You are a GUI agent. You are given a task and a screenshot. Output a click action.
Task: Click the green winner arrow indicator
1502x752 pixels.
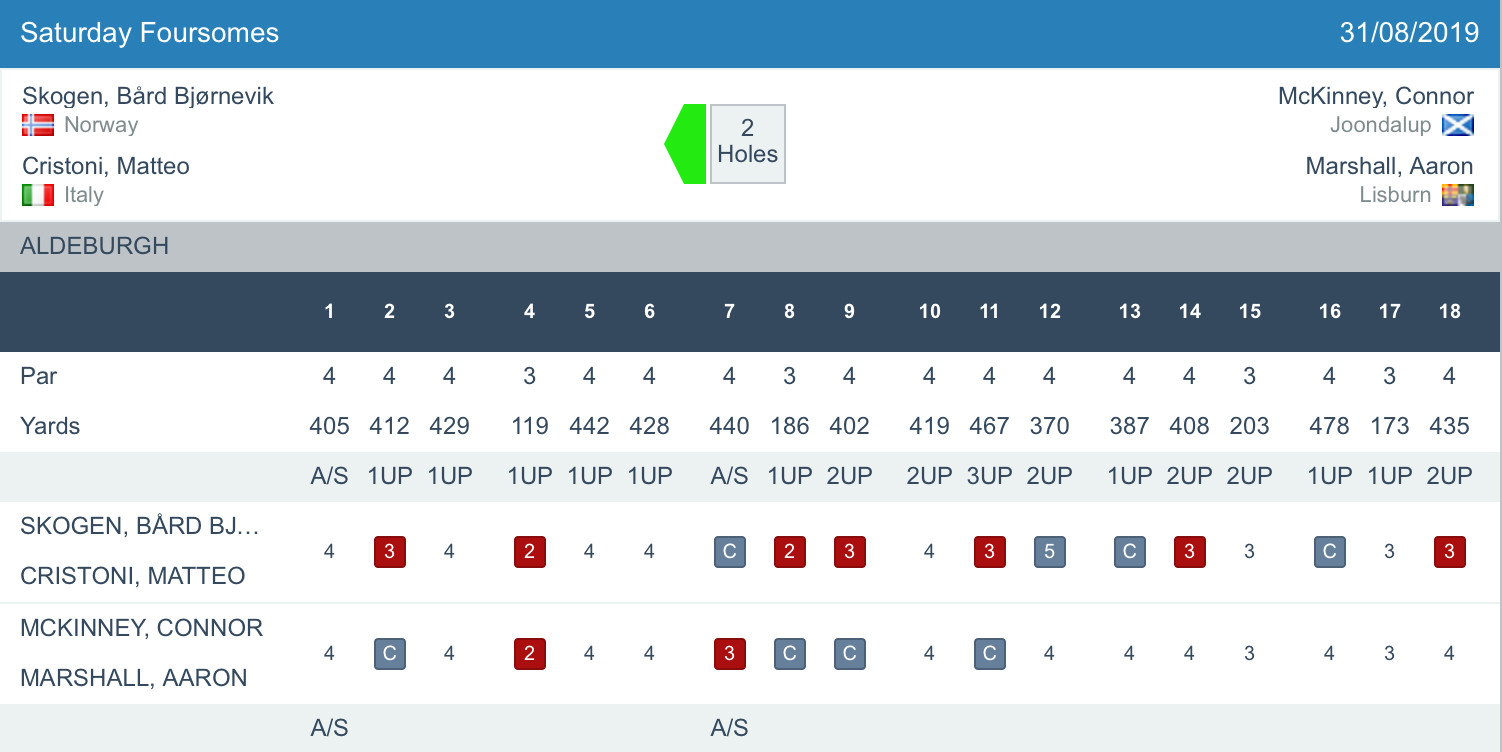687,144
